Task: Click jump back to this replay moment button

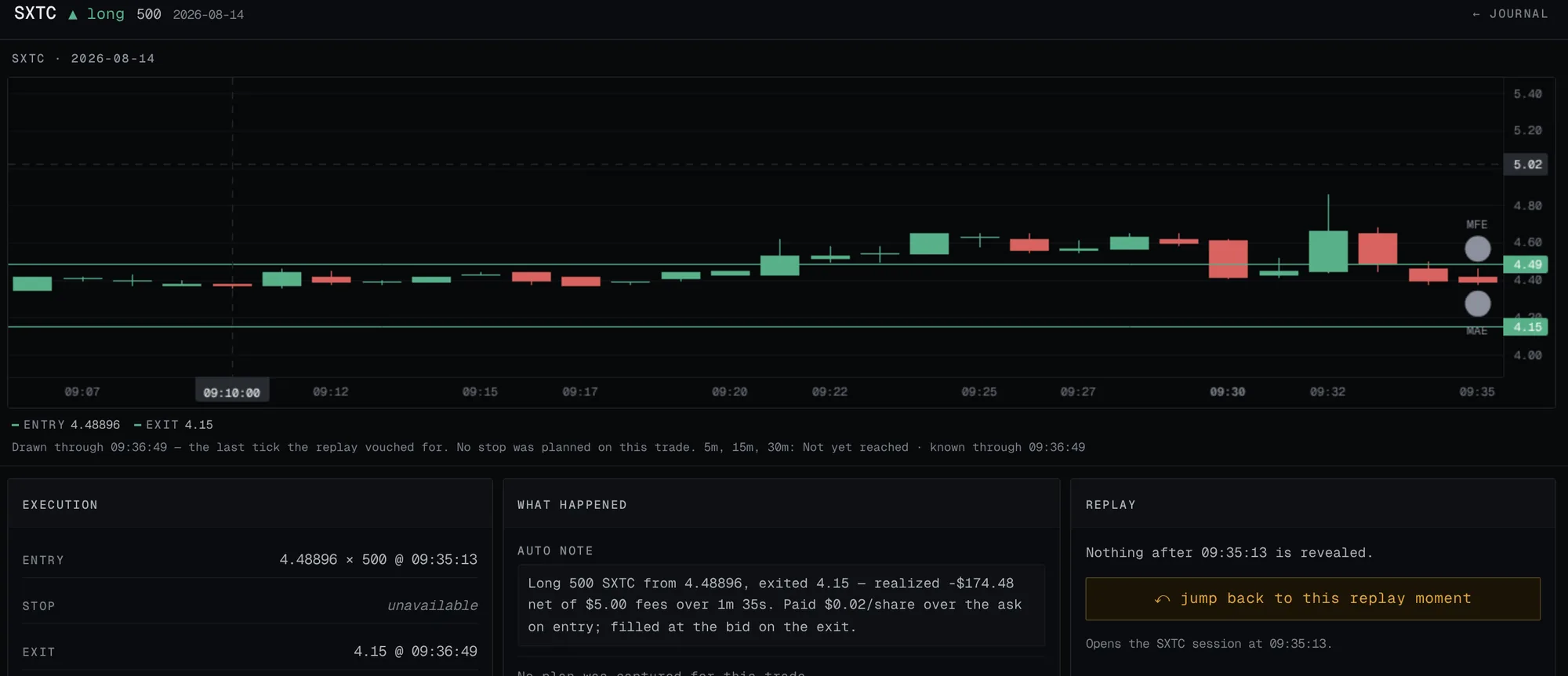Action: [1312, 598]
